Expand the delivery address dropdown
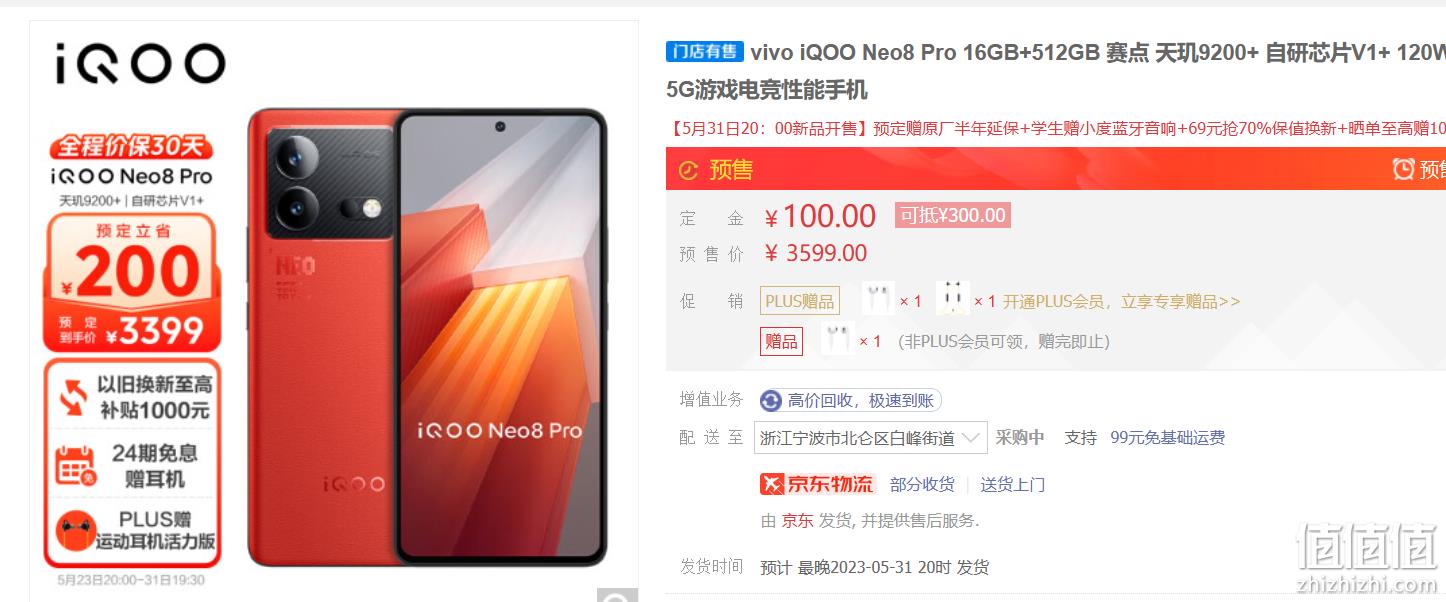The height and width of the screenshot is (602, 1446). (x=870, y=438)
